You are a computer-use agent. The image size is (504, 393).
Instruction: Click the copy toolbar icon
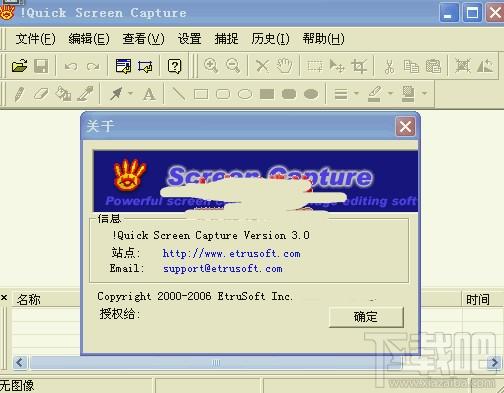[x=411, y=66]
